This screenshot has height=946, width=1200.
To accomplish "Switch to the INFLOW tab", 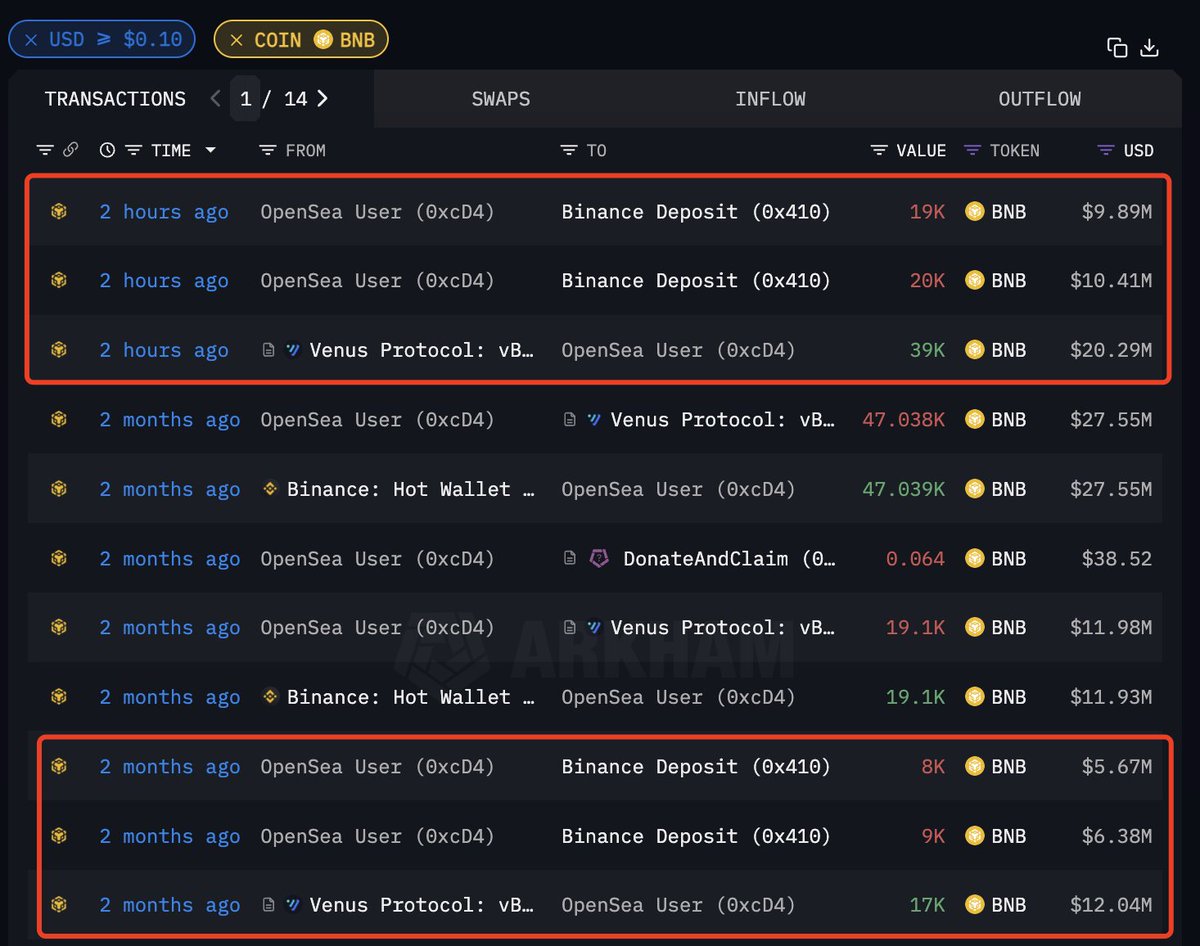I will 770,99.
